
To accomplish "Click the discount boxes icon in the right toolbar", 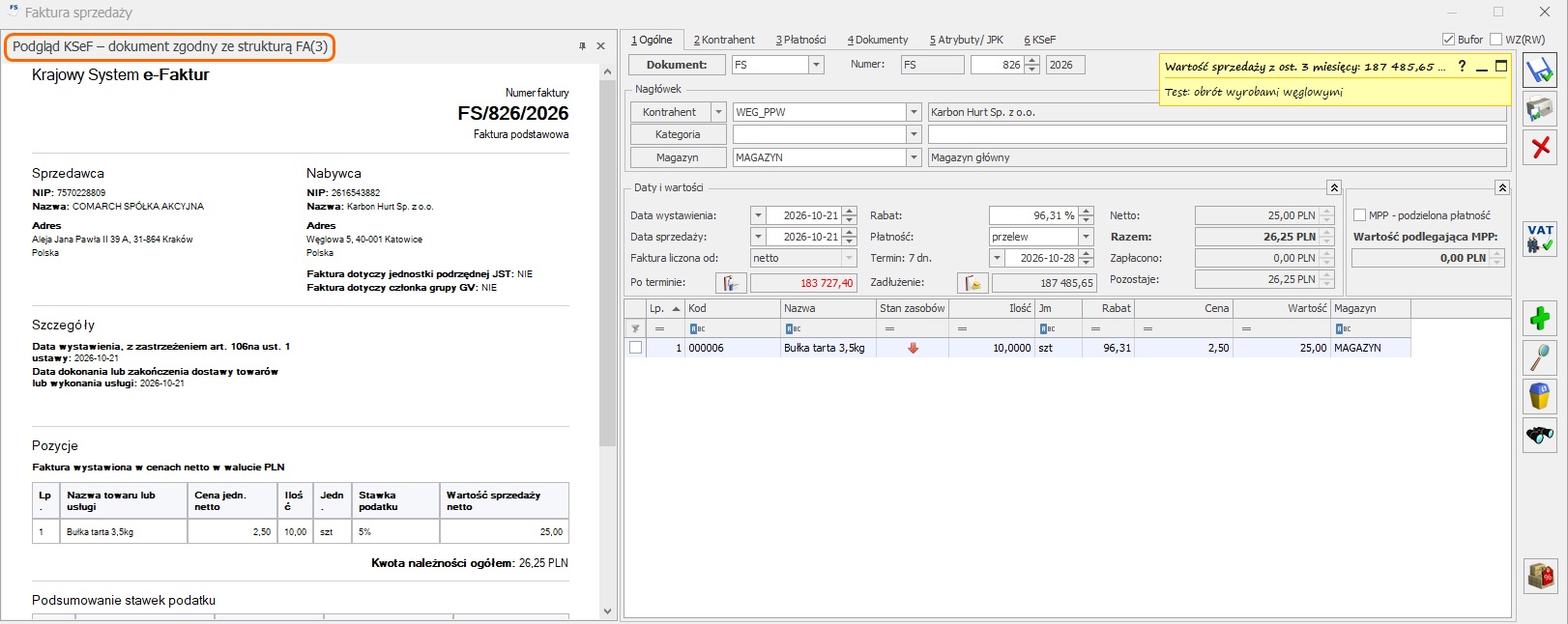I will click(x=1540, y=576).
